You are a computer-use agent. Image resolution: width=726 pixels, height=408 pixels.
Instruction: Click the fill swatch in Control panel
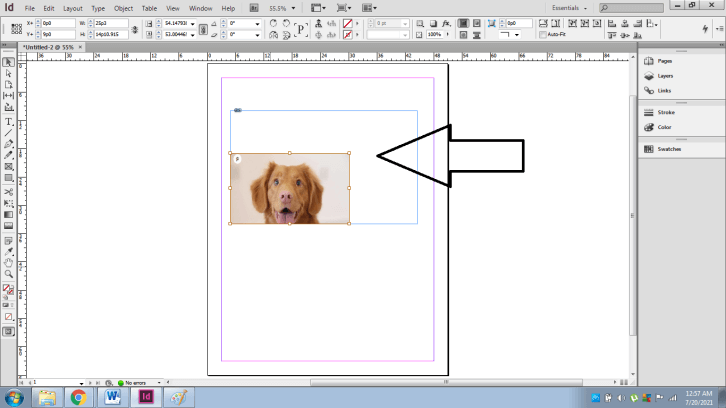pyautogui.click(x=347, y=23)
